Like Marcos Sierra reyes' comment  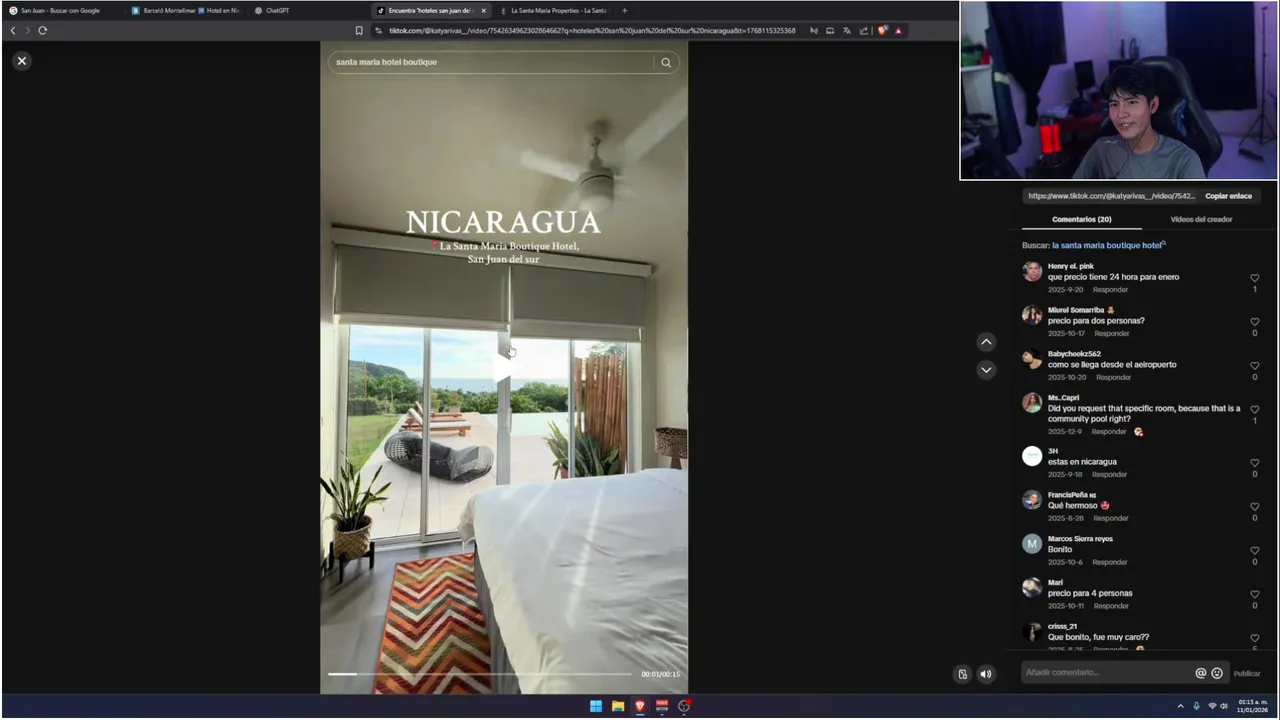(1255, 551)
